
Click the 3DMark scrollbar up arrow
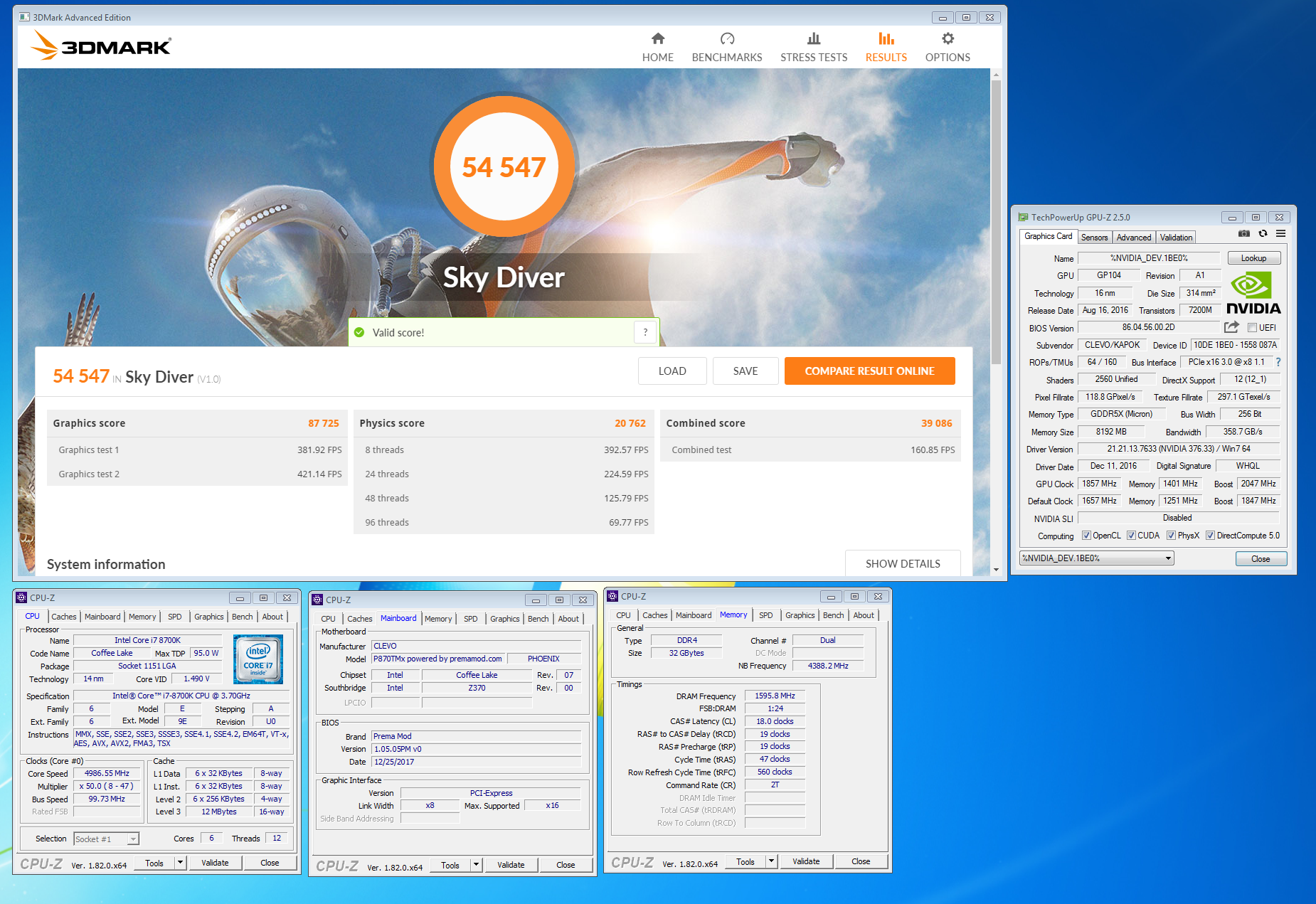coord(996,74)
